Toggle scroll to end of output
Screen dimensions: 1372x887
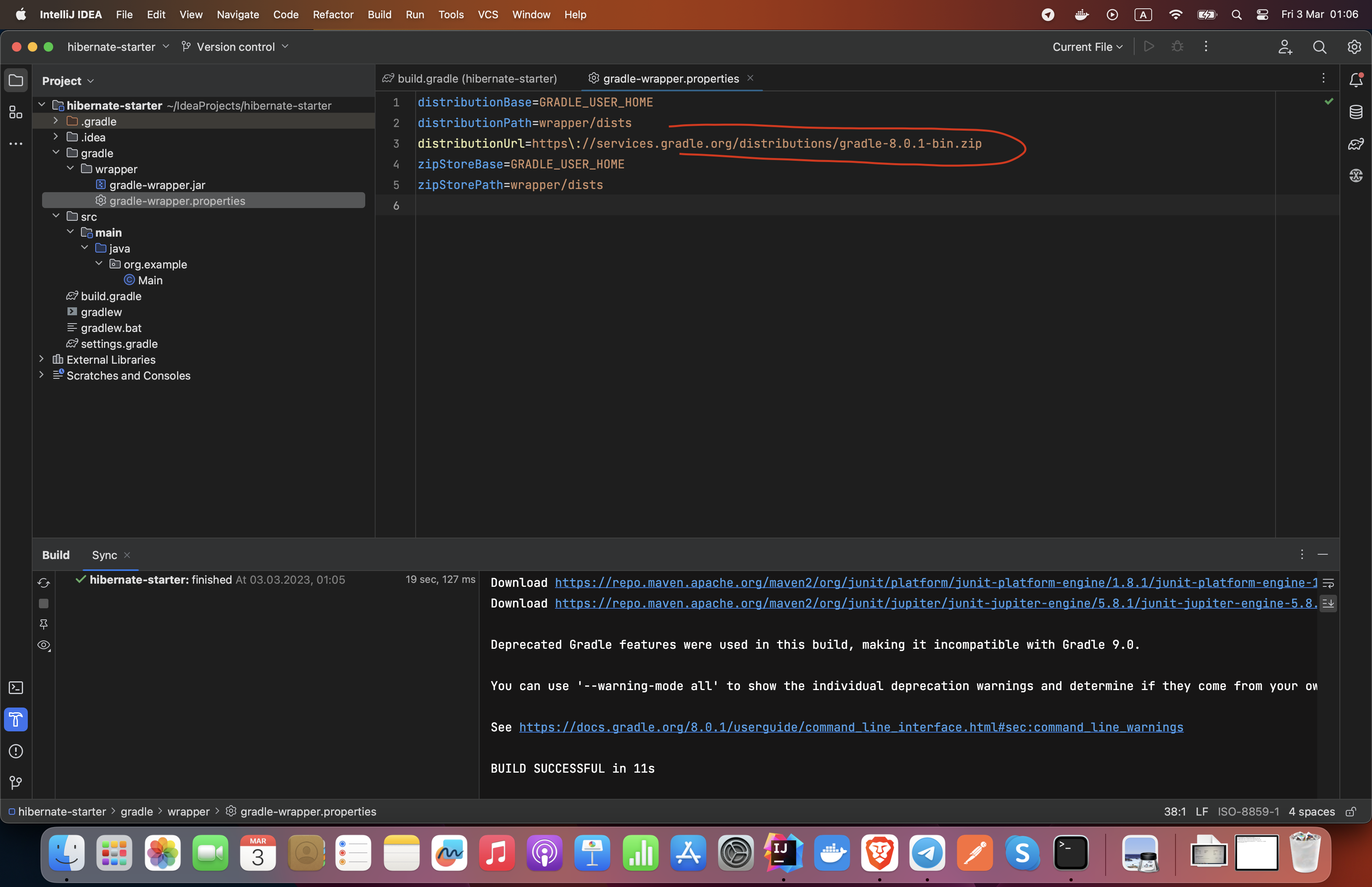point(1328,603)
